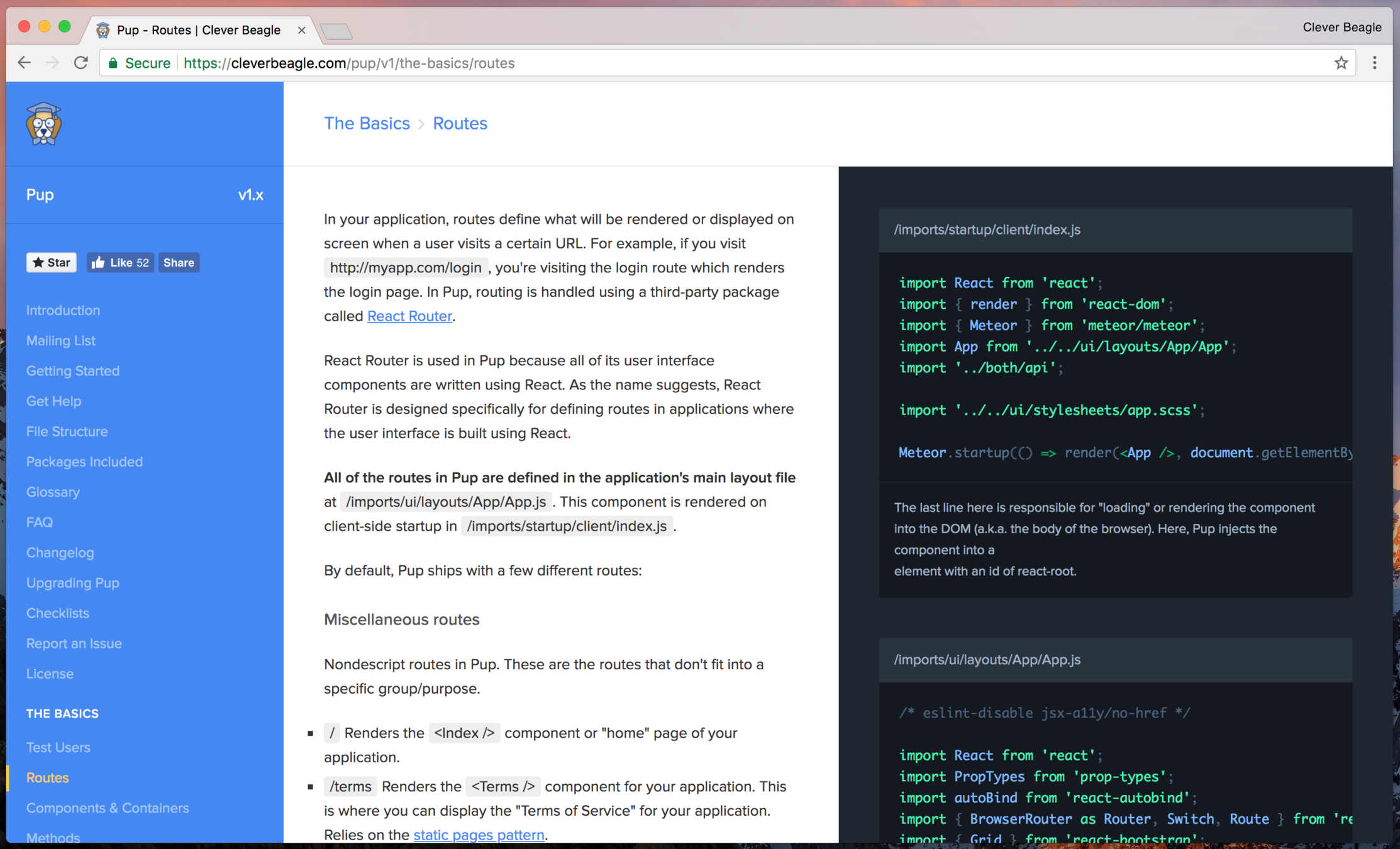Open the v1.x version selector
1400x849 pixels.
[x=250, y=195]
